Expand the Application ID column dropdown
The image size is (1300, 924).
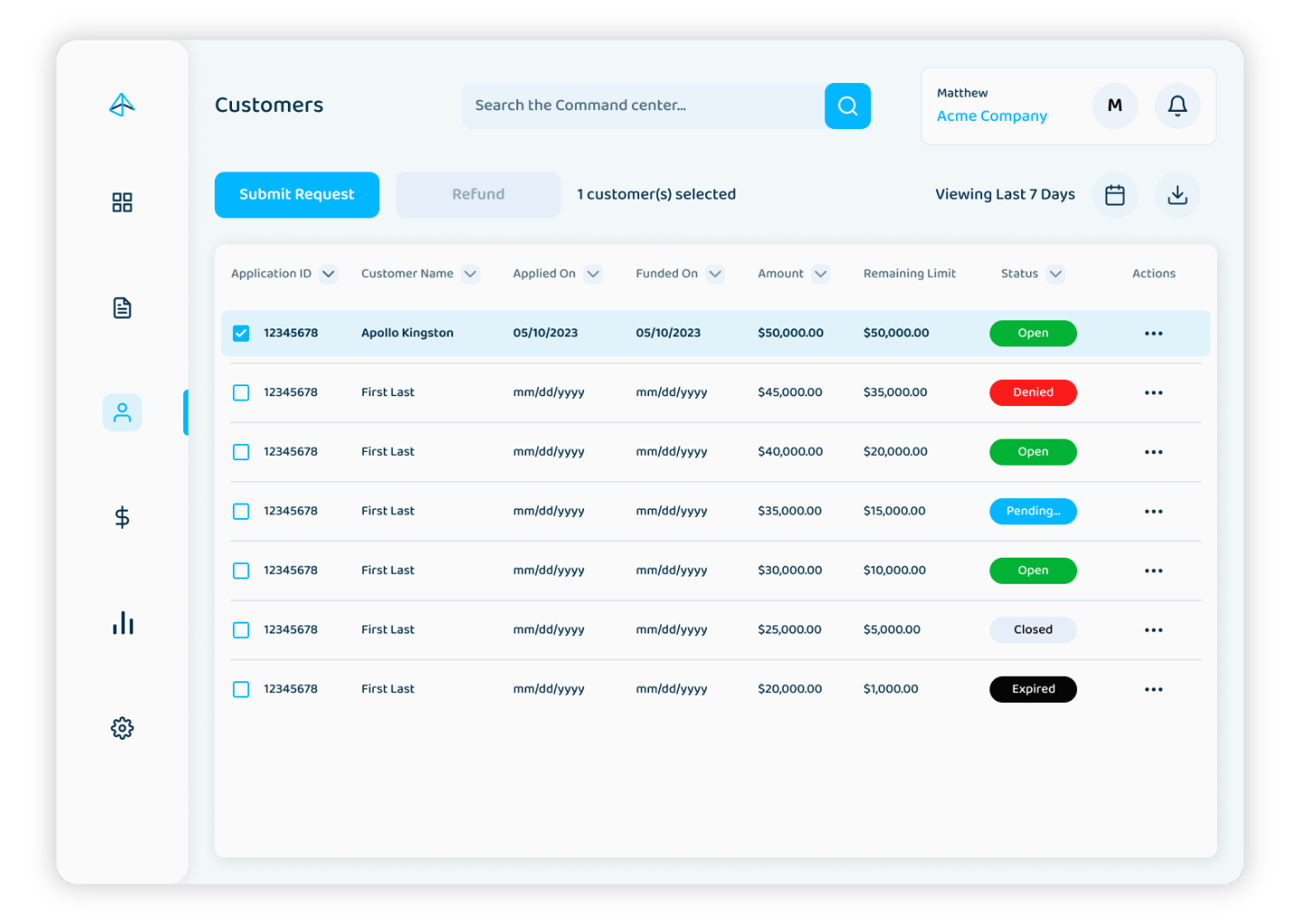329,274
